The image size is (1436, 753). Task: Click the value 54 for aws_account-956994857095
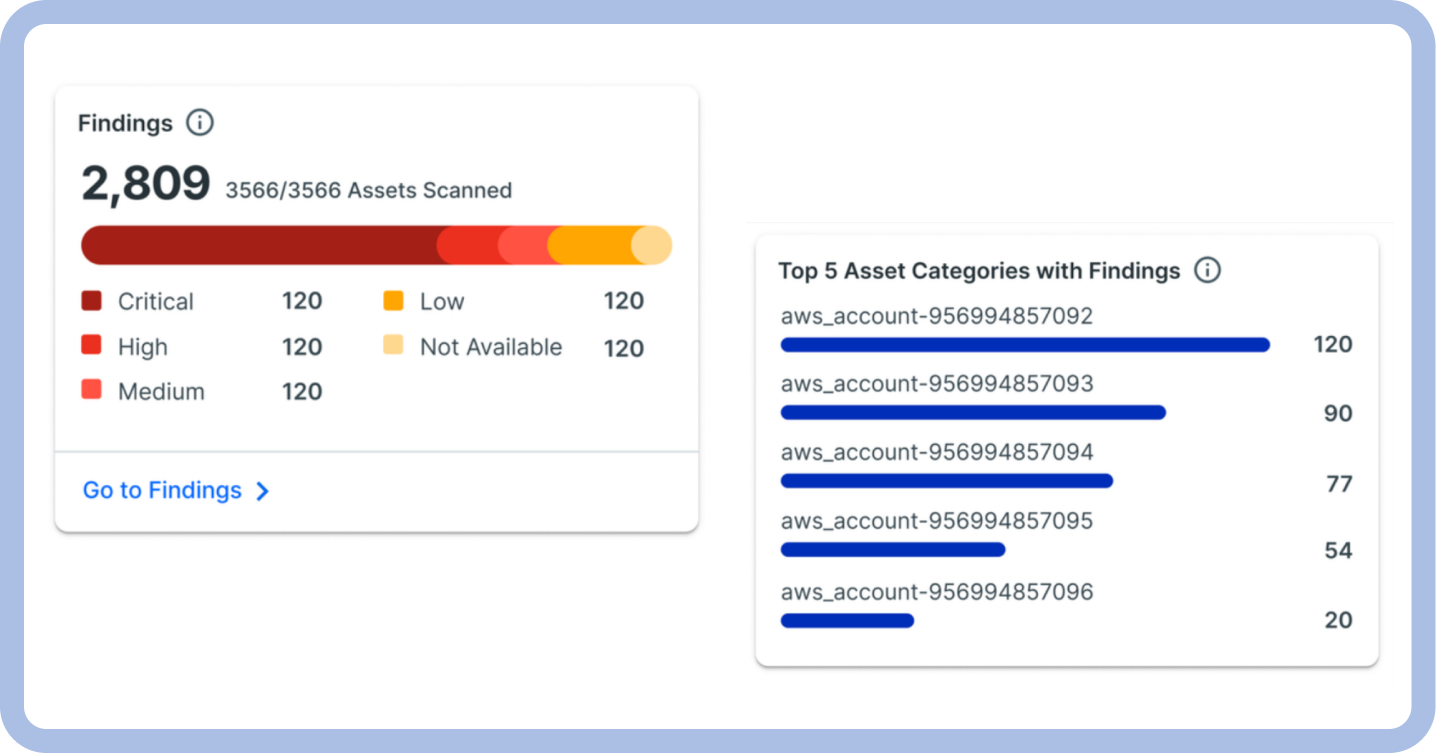coord(1339,550)
